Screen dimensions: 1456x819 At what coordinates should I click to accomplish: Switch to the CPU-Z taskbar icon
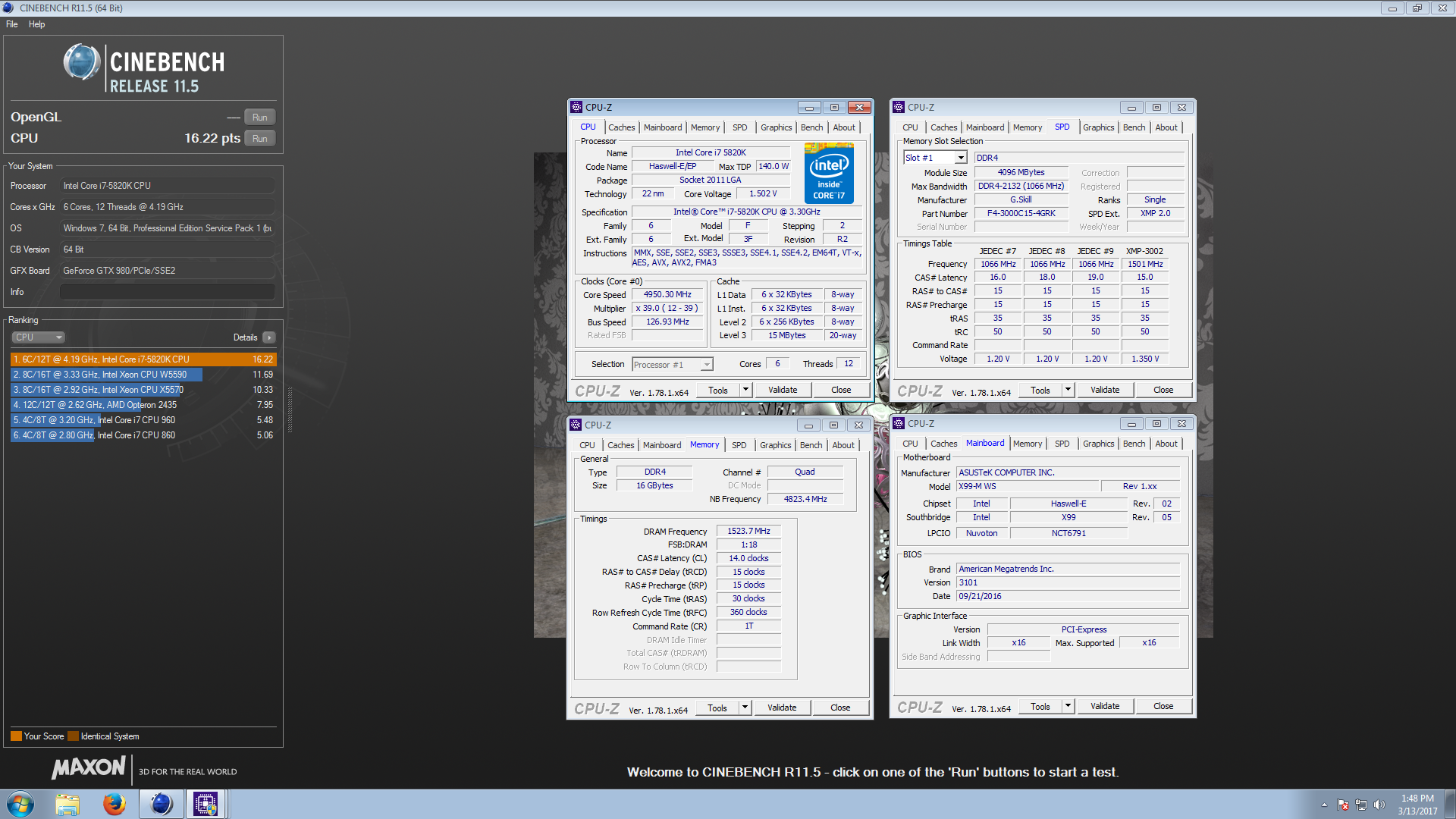[x=206, y=804]
